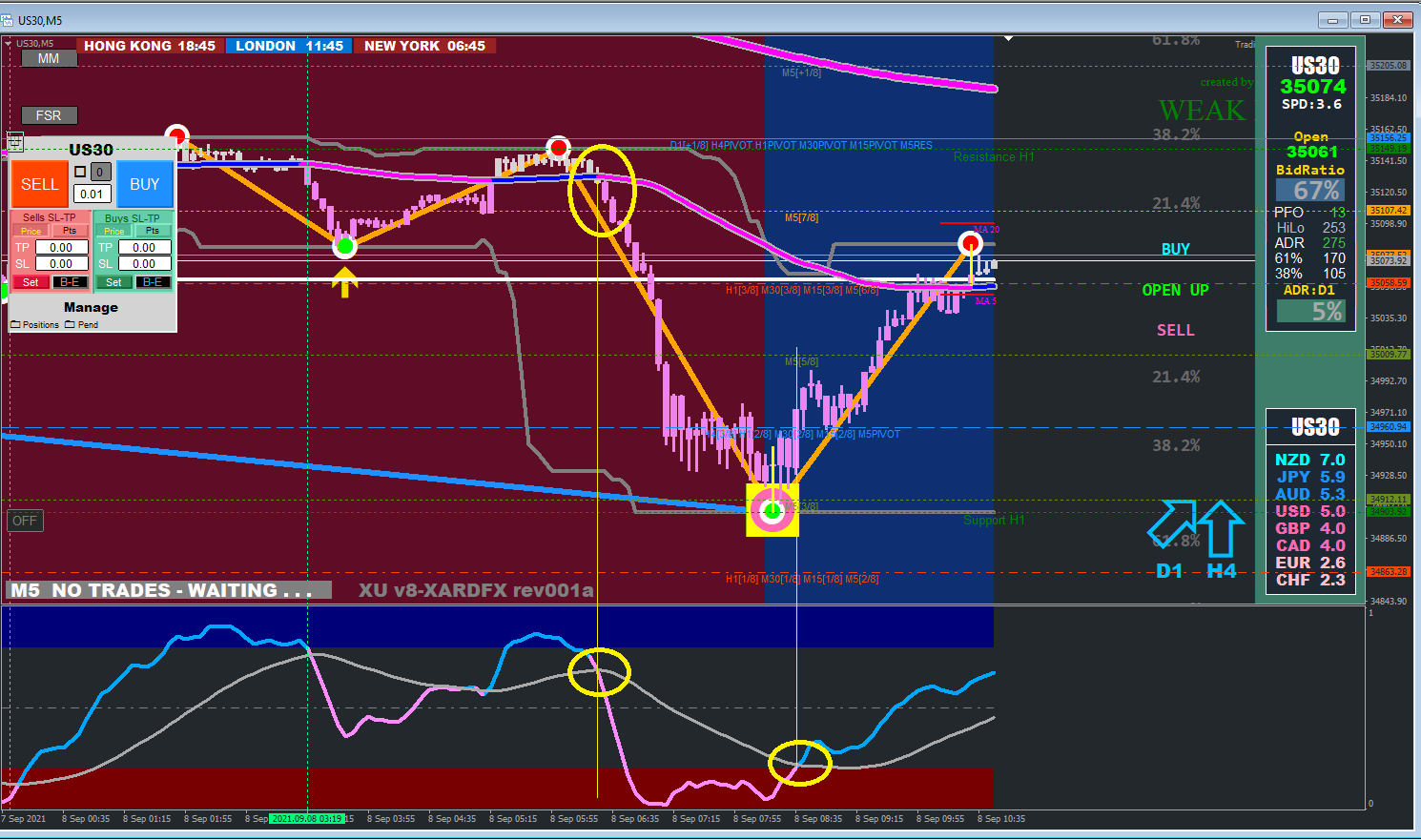Click Set under Buys SL-TP

click(x=113, y=282)
